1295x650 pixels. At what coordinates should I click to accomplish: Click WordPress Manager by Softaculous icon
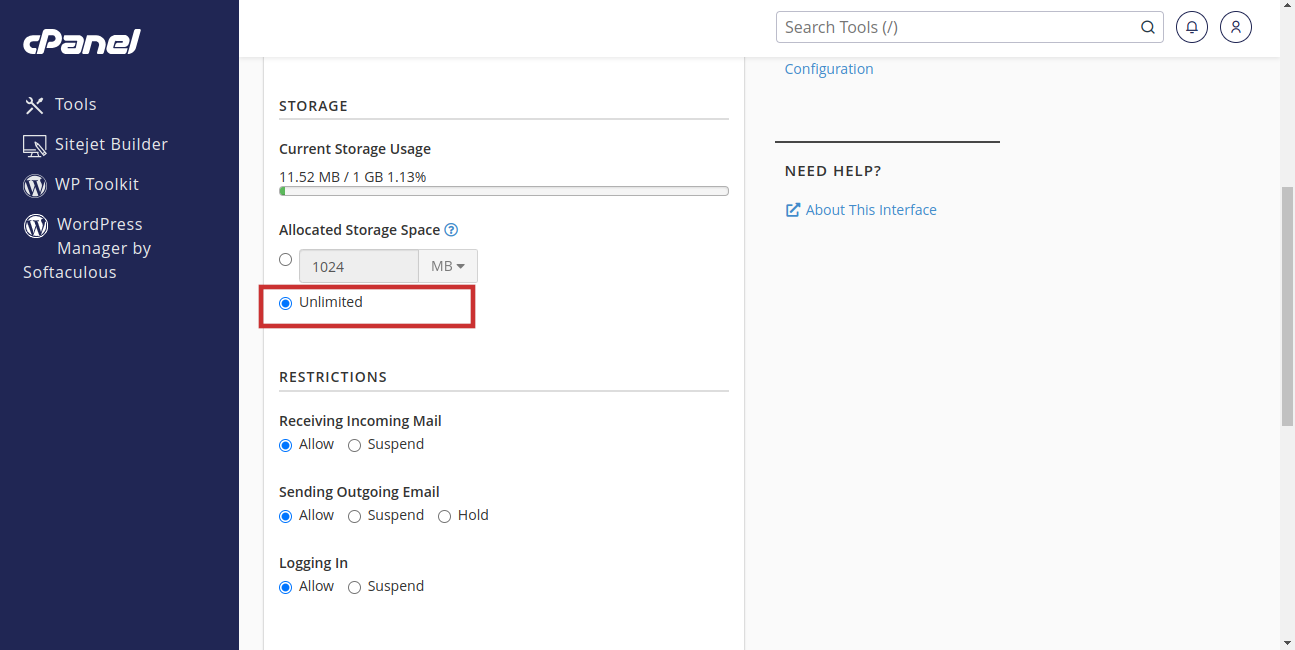pos(36,225)
